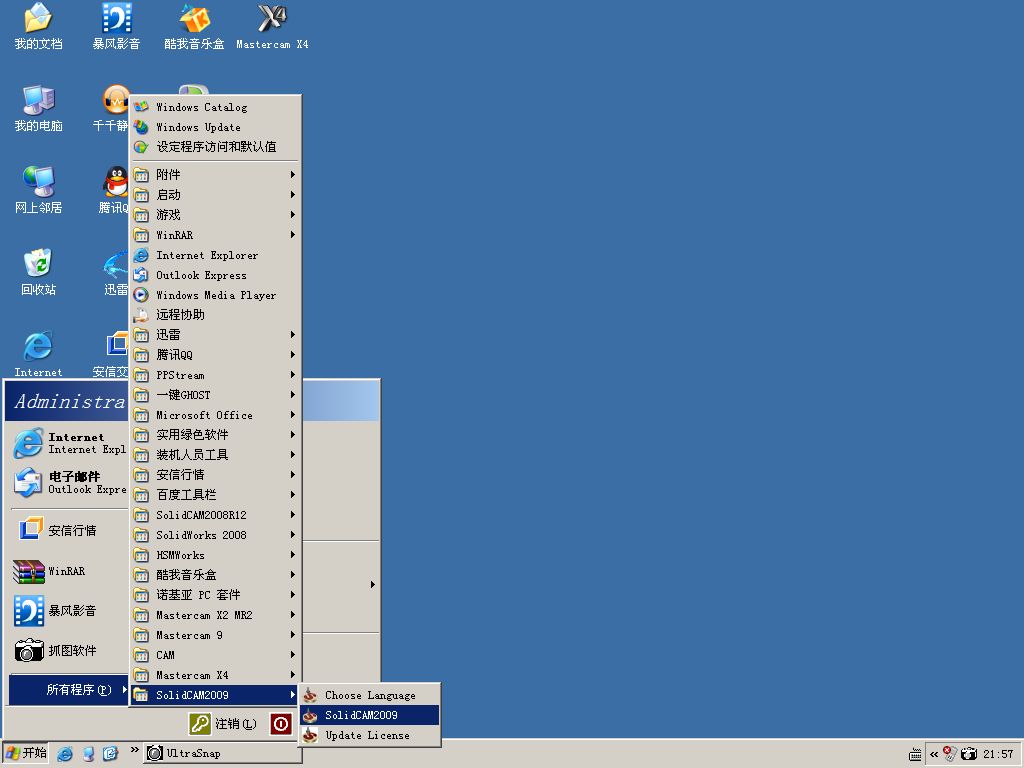1024x768 pixels.
Task: Expand the 实用绿色软件 submenu
Action: [216, 435]
